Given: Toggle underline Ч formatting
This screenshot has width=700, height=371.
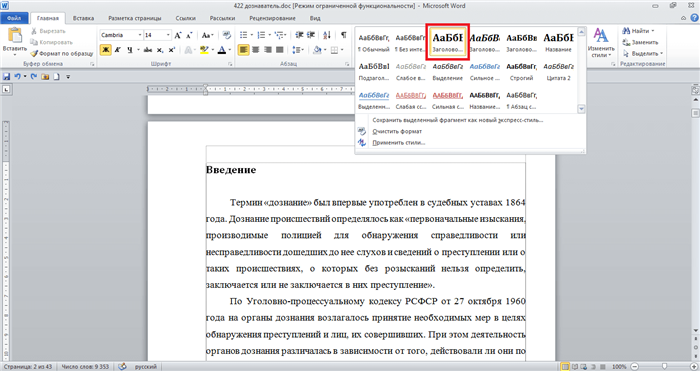Looking at the screenshot, I should click(x=129, y=50).
